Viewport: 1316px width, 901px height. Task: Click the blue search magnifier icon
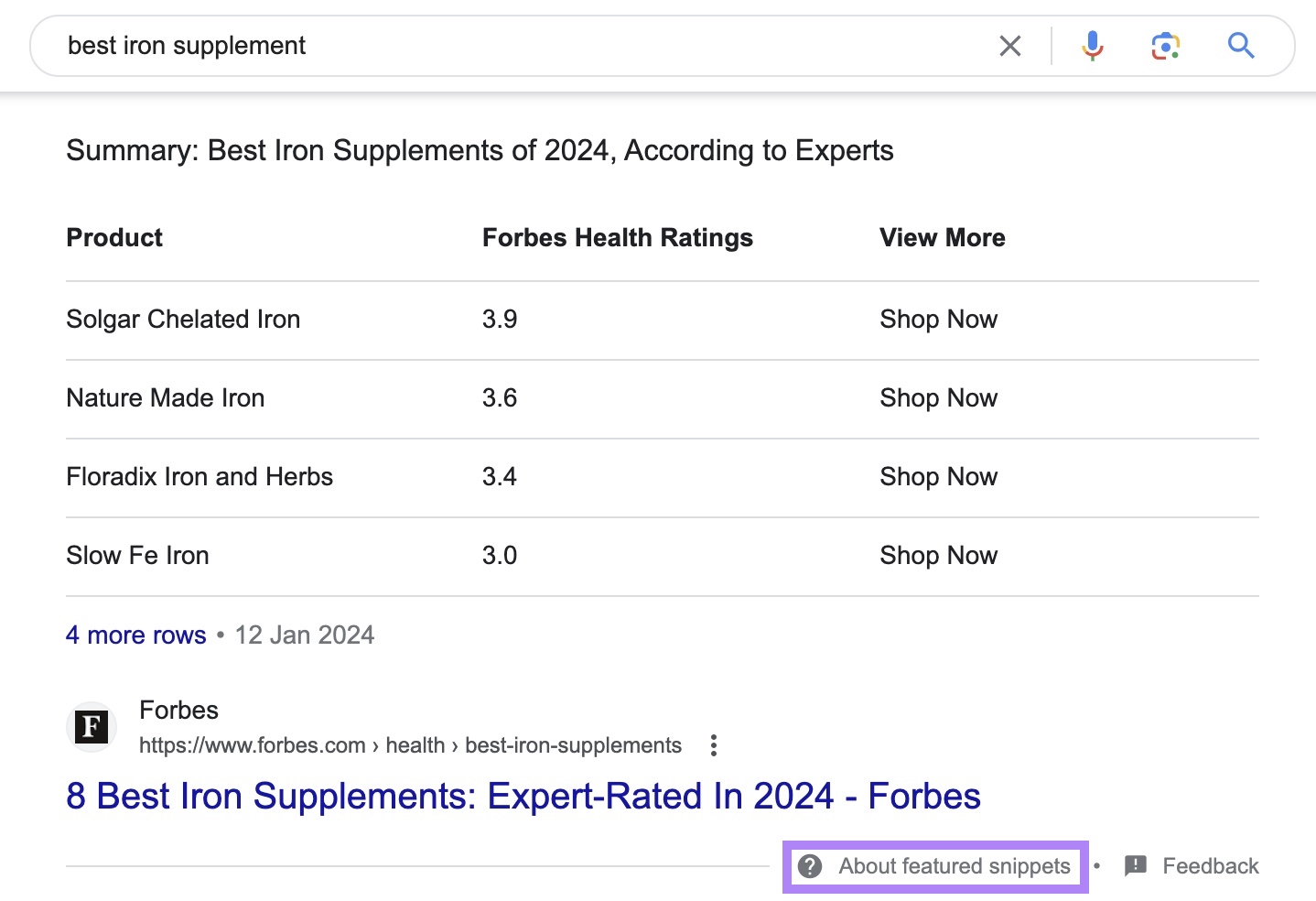[x=1240, y=45]
